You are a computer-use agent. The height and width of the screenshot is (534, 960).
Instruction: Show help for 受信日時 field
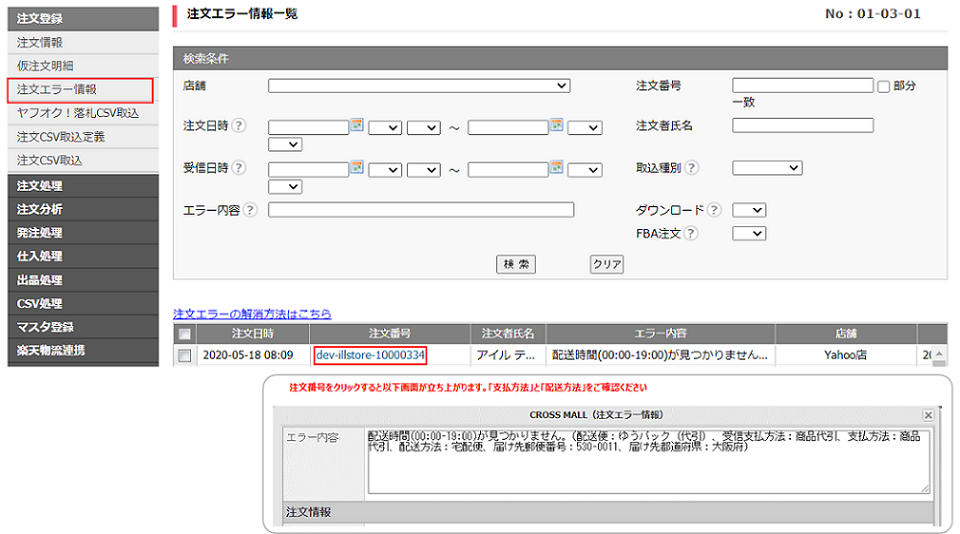239,167
